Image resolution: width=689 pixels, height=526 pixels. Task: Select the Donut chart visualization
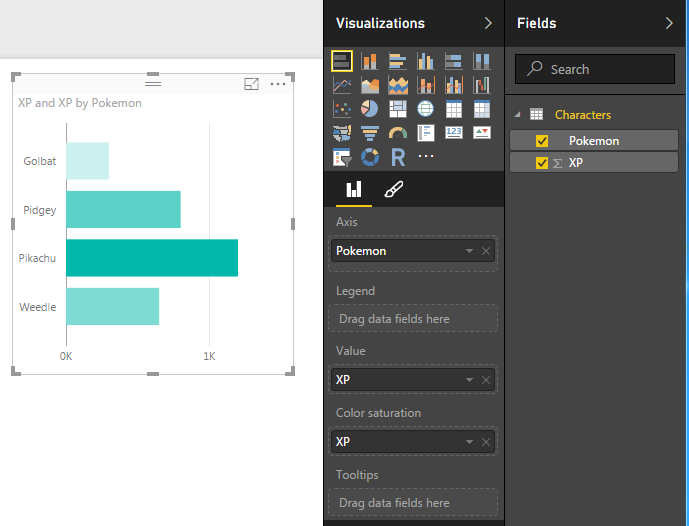coord(370,157)
